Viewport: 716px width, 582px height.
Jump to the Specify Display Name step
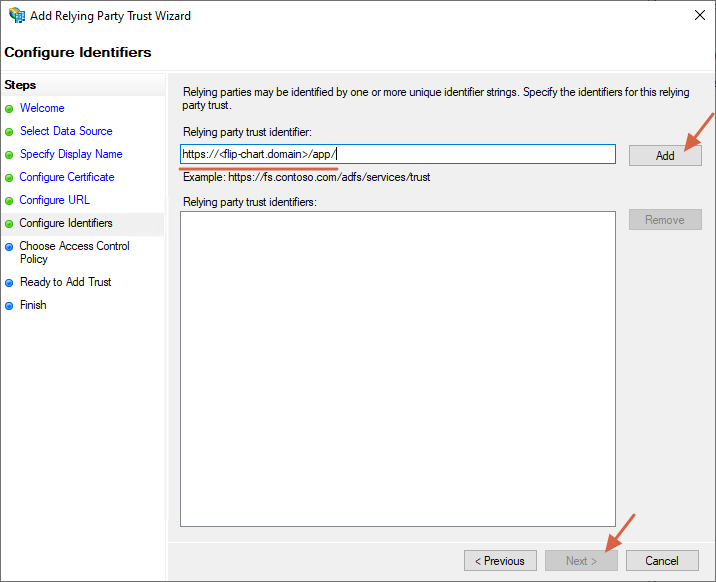pyautogui.click(x=71, y=154)
